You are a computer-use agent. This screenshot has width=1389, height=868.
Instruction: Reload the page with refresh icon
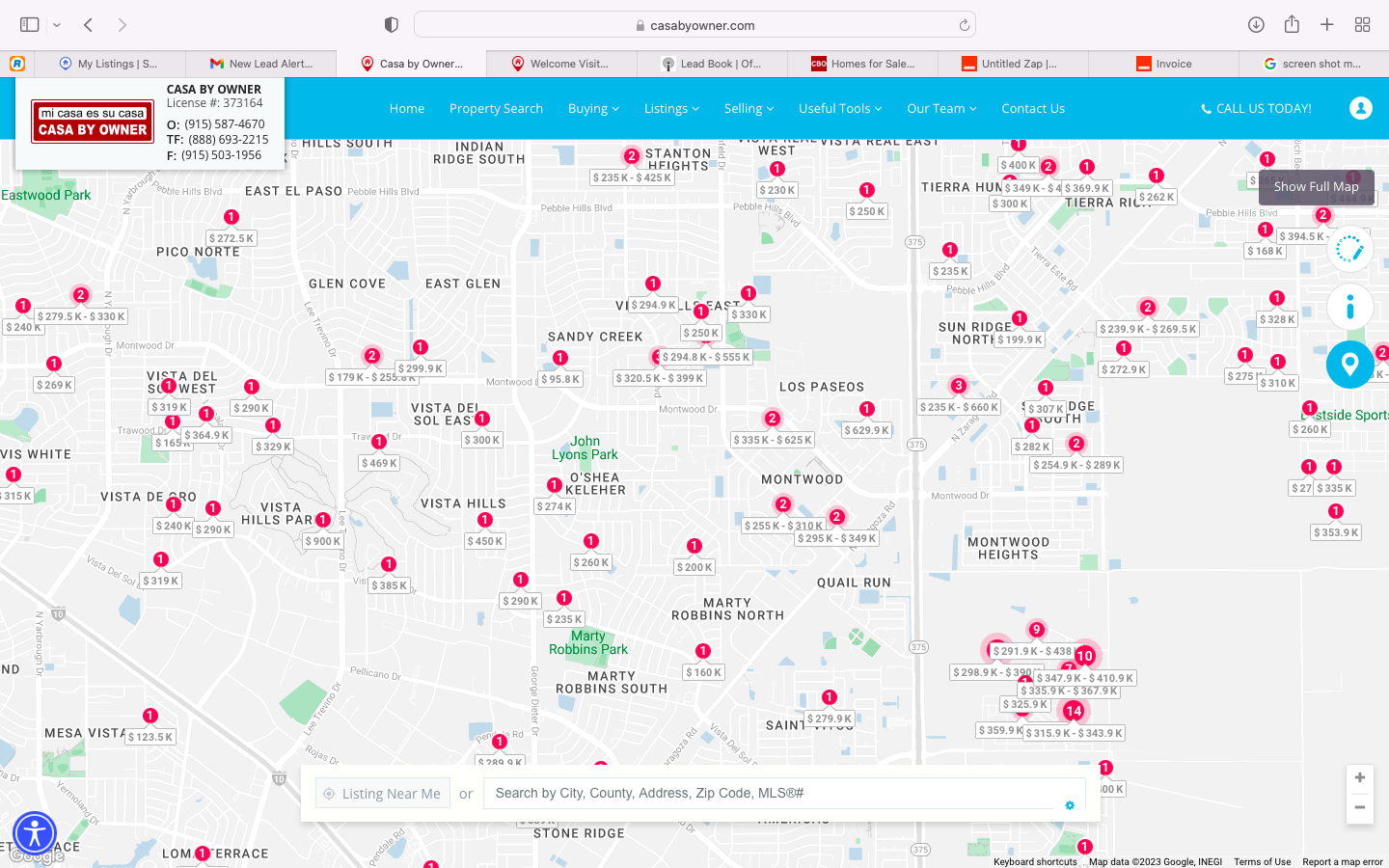964,26
